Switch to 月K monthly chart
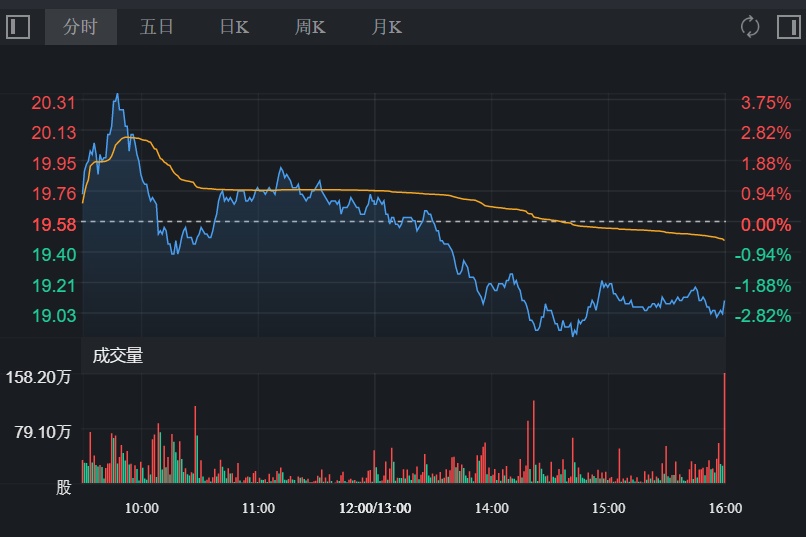The image size is (806, 537). point(387,27)
